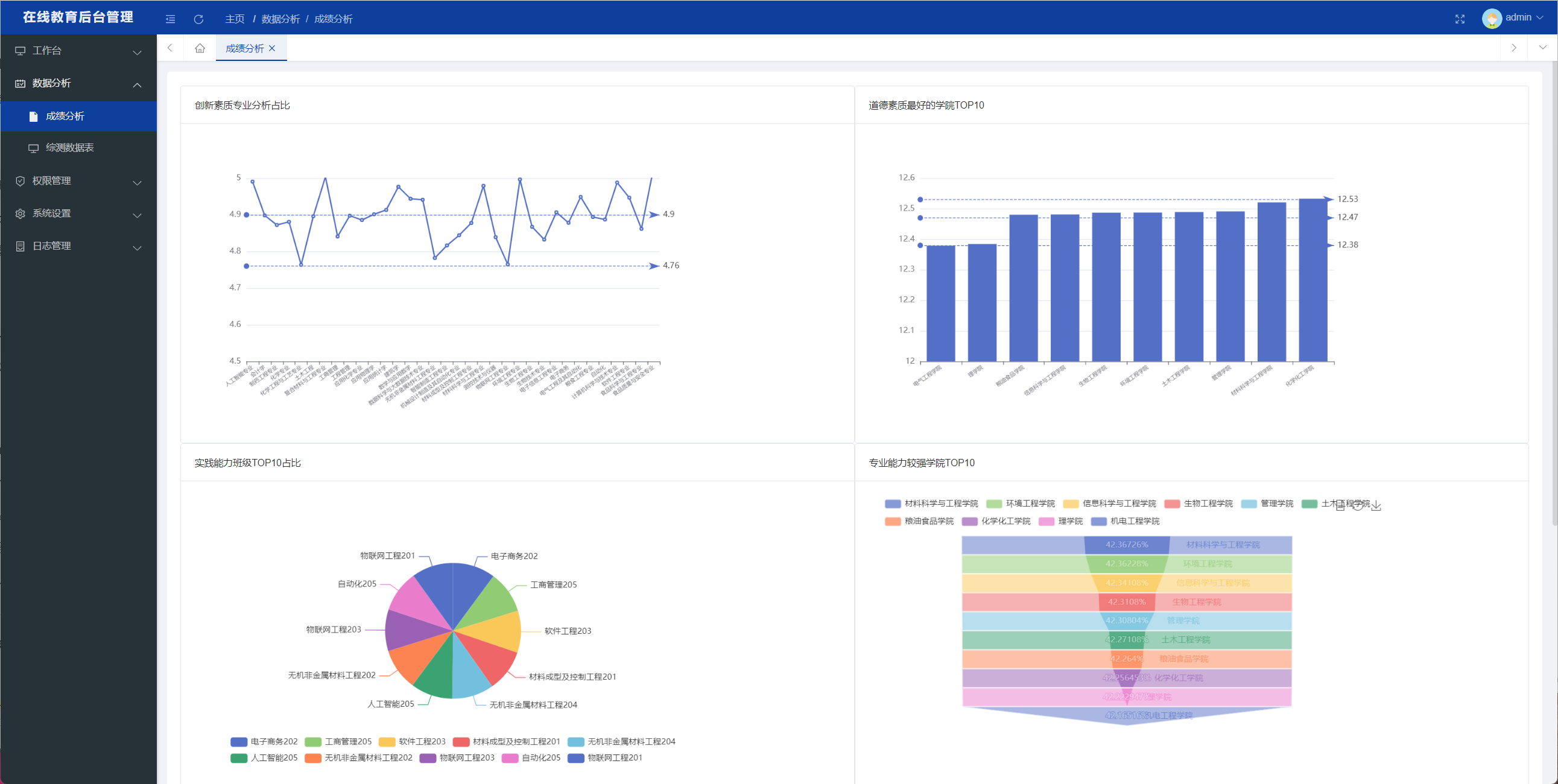Screen dimensions: 1558x784
Task: Close the 成绩分析 tab
Action: point(272,48)
